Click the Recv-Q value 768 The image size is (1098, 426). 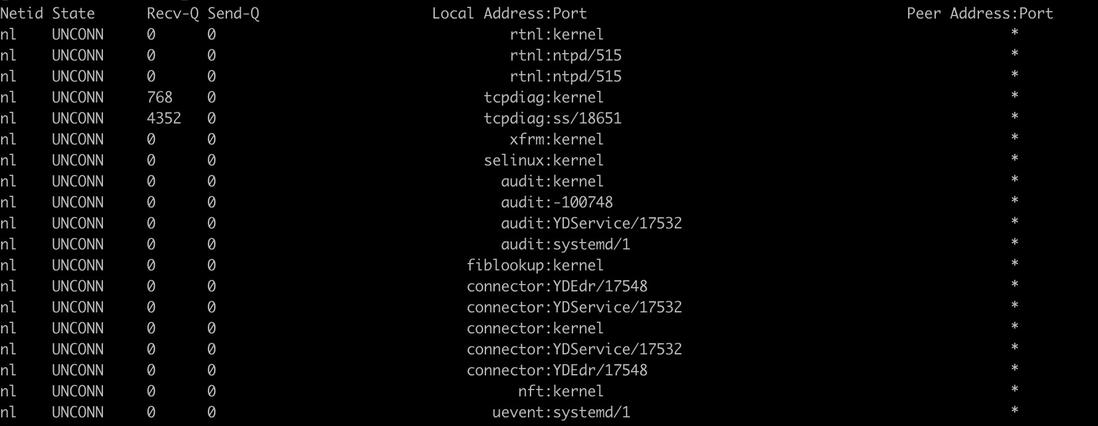(160, 97)
